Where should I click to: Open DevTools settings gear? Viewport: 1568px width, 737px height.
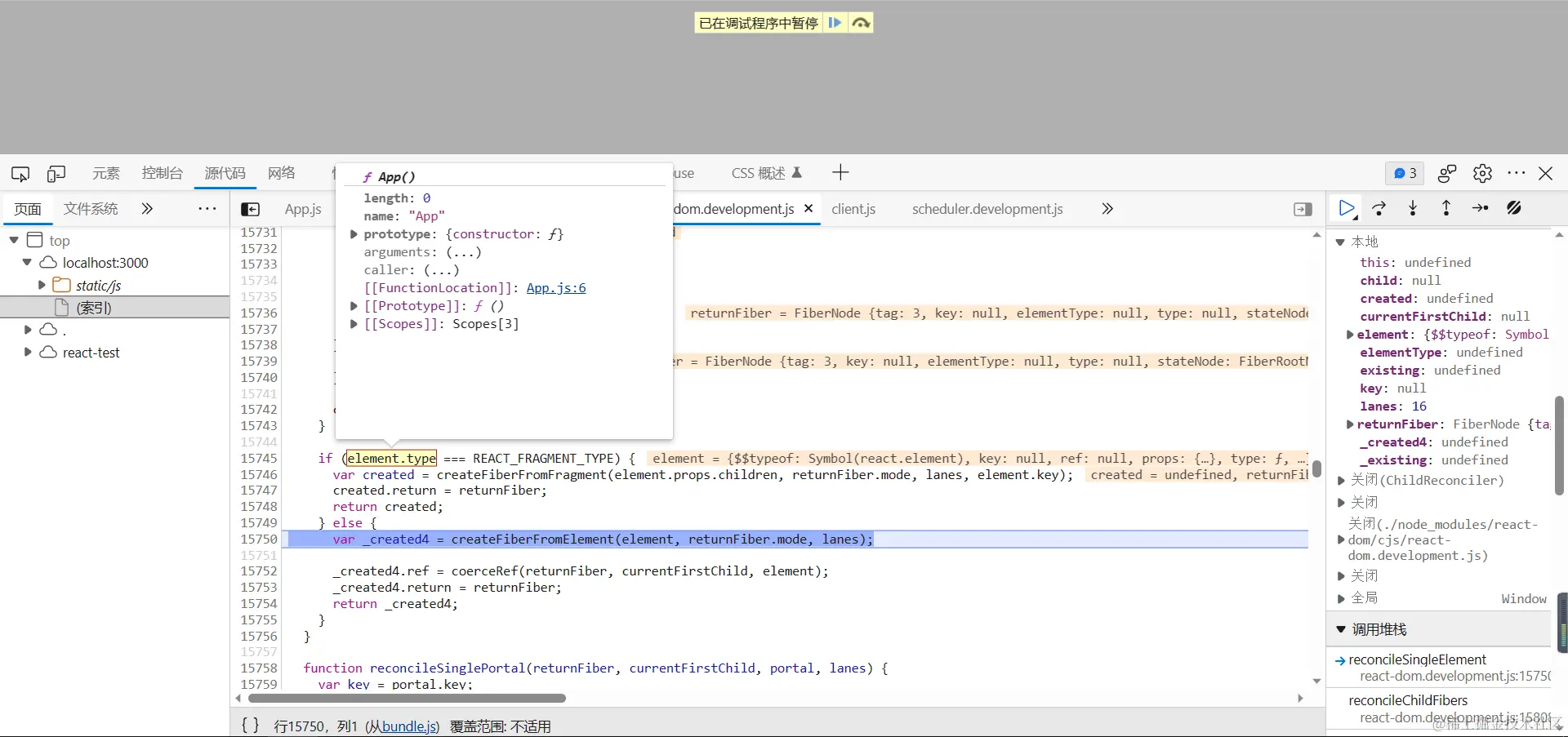point(1482,173)
